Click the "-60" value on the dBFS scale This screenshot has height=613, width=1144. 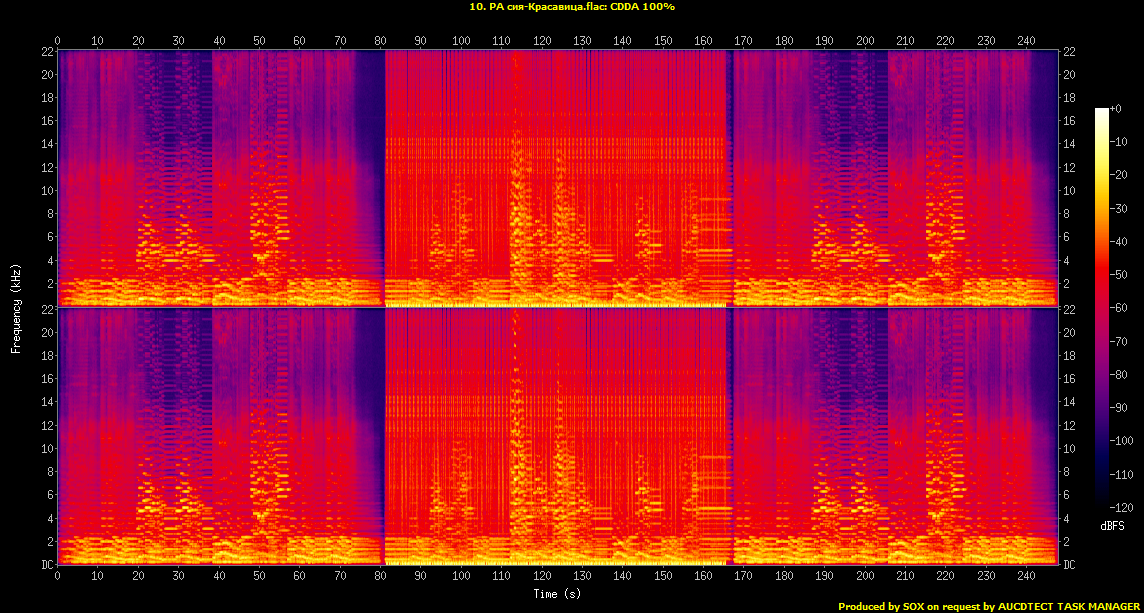point(1118,307)
